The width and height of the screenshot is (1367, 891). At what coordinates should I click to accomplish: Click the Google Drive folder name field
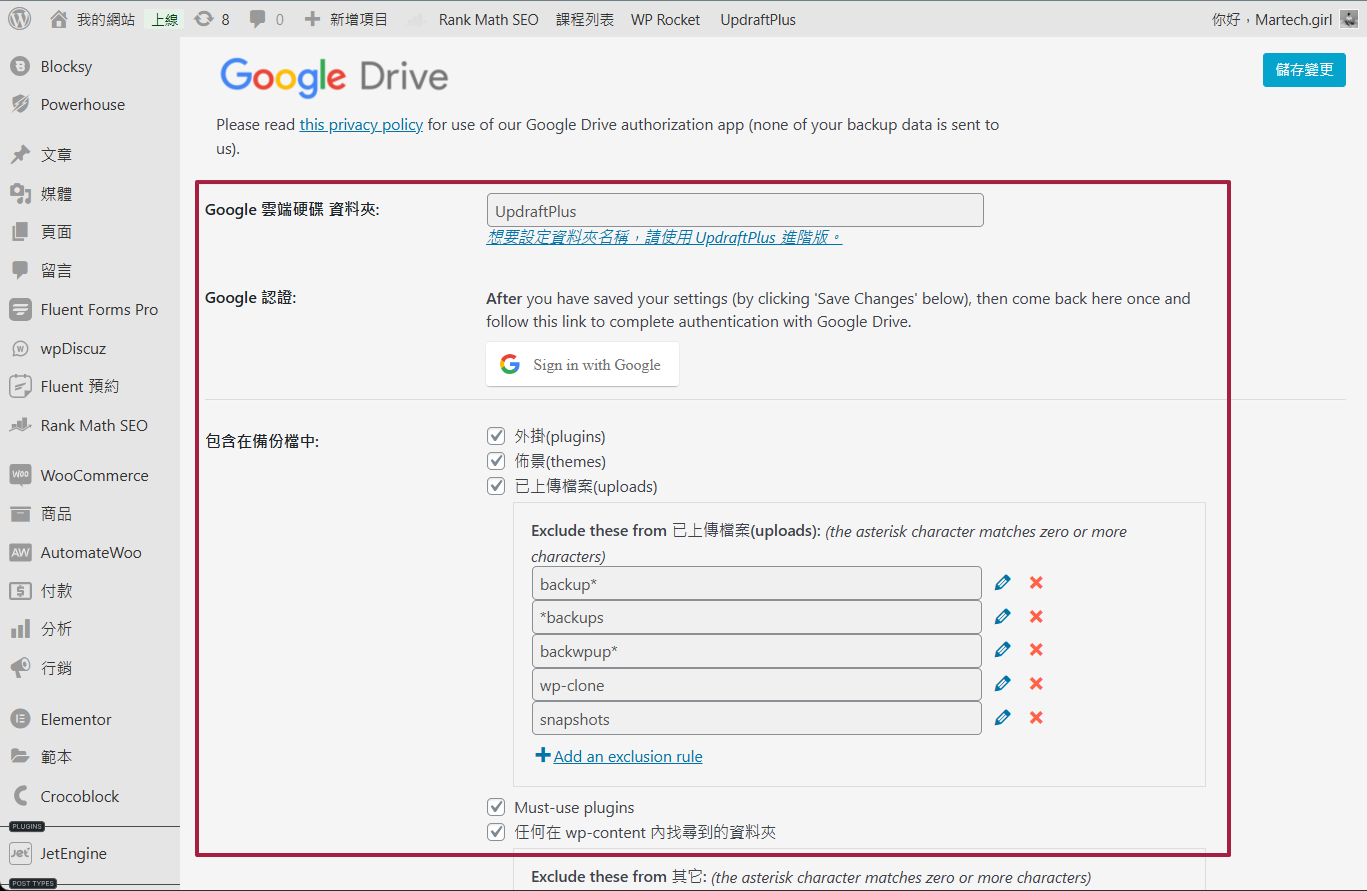735,210
